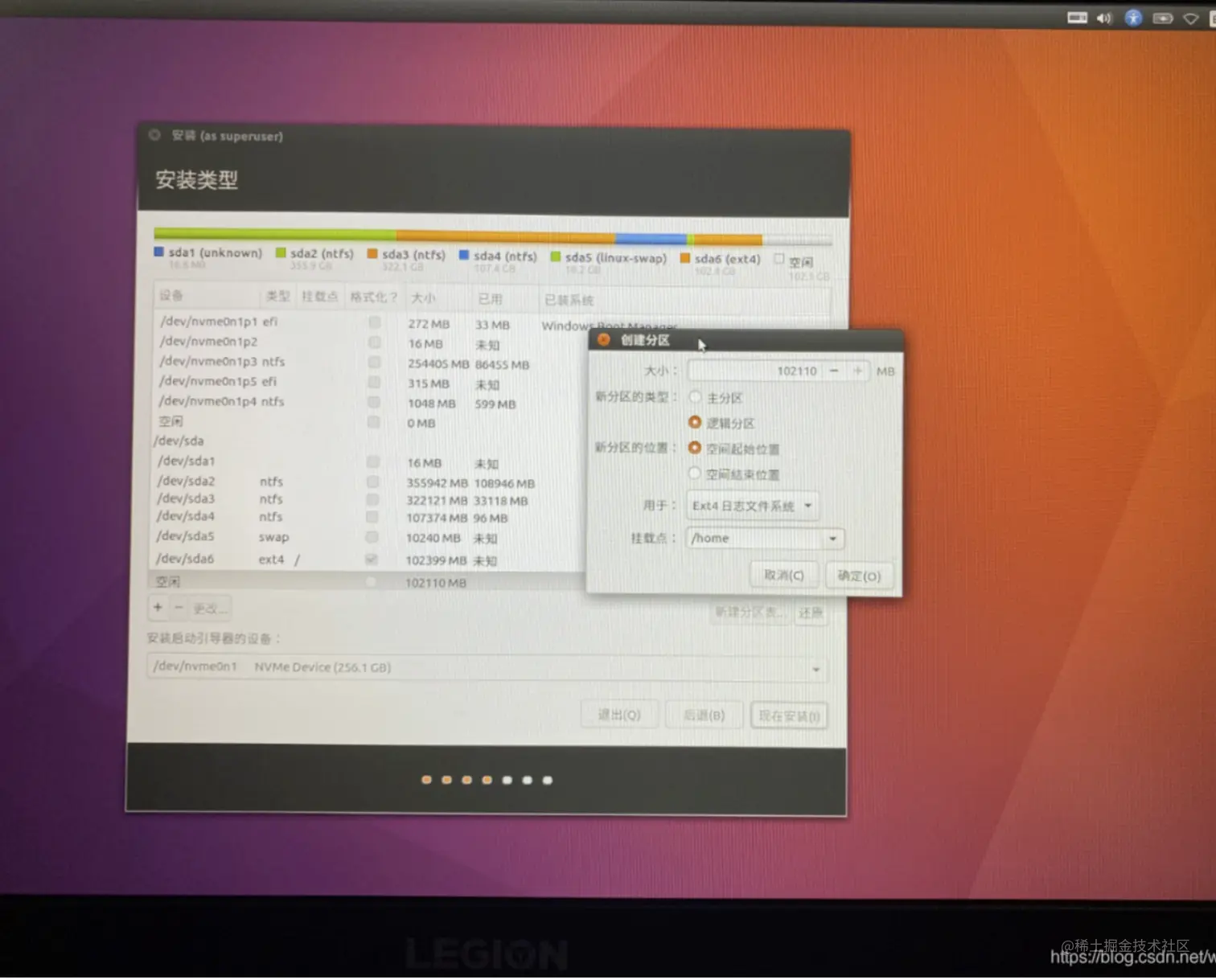Select the /dev/sda3 ntfs row
Viewport: 1216px width, 980px height.
(368, 499)
